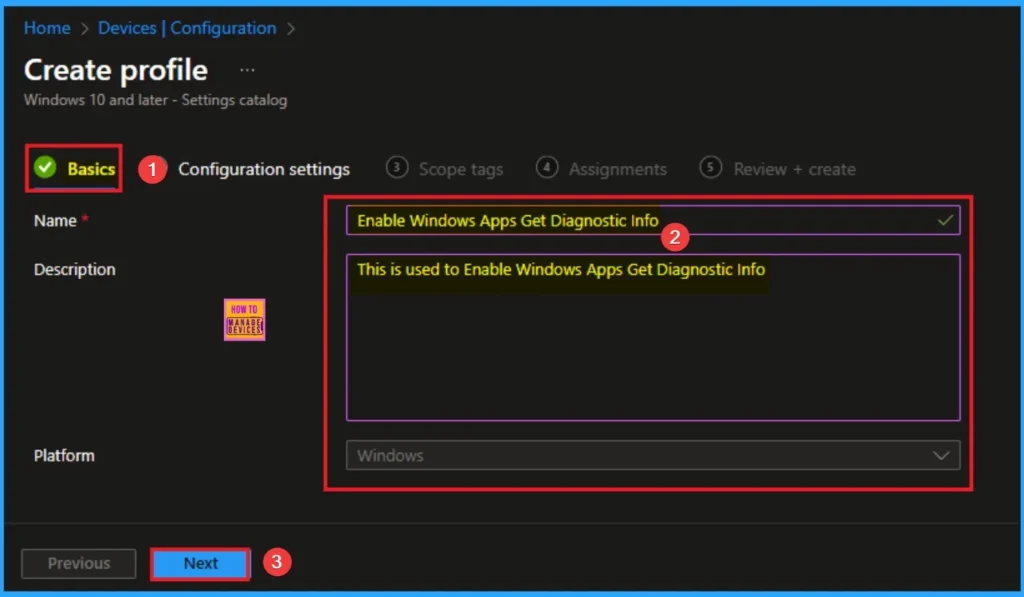Focus the Name text field
Screen dimensions: 1024x597
tap(640, 220)
